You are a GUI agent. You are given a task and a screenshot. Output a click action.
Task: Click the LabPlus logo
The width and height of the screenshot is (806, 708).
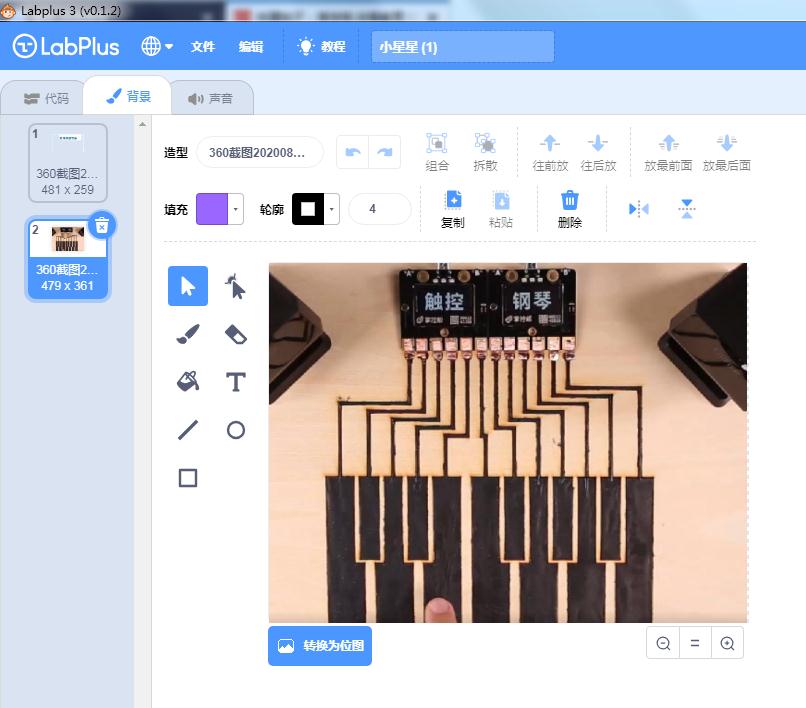pos(66,47)
